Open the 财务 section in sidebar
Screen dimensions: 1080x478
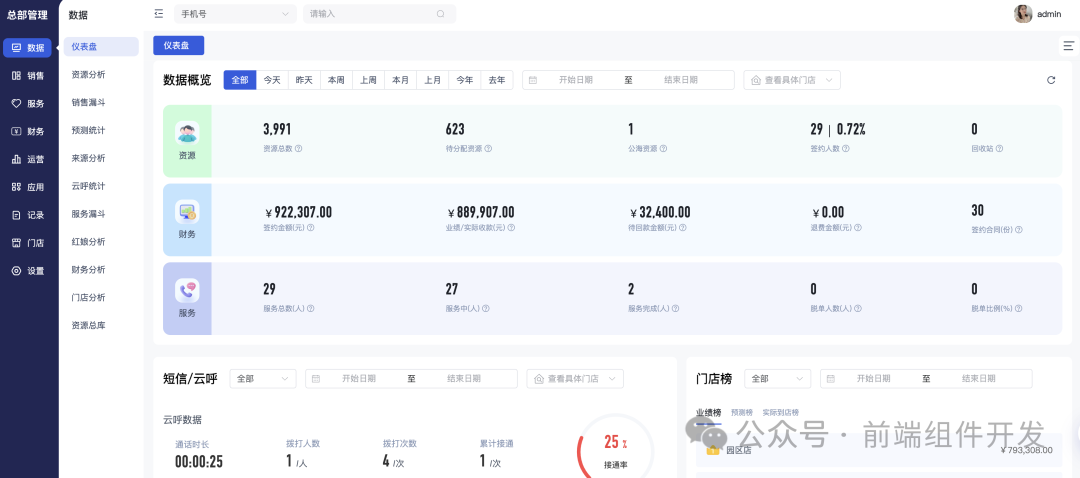click(x=28, y=132)
